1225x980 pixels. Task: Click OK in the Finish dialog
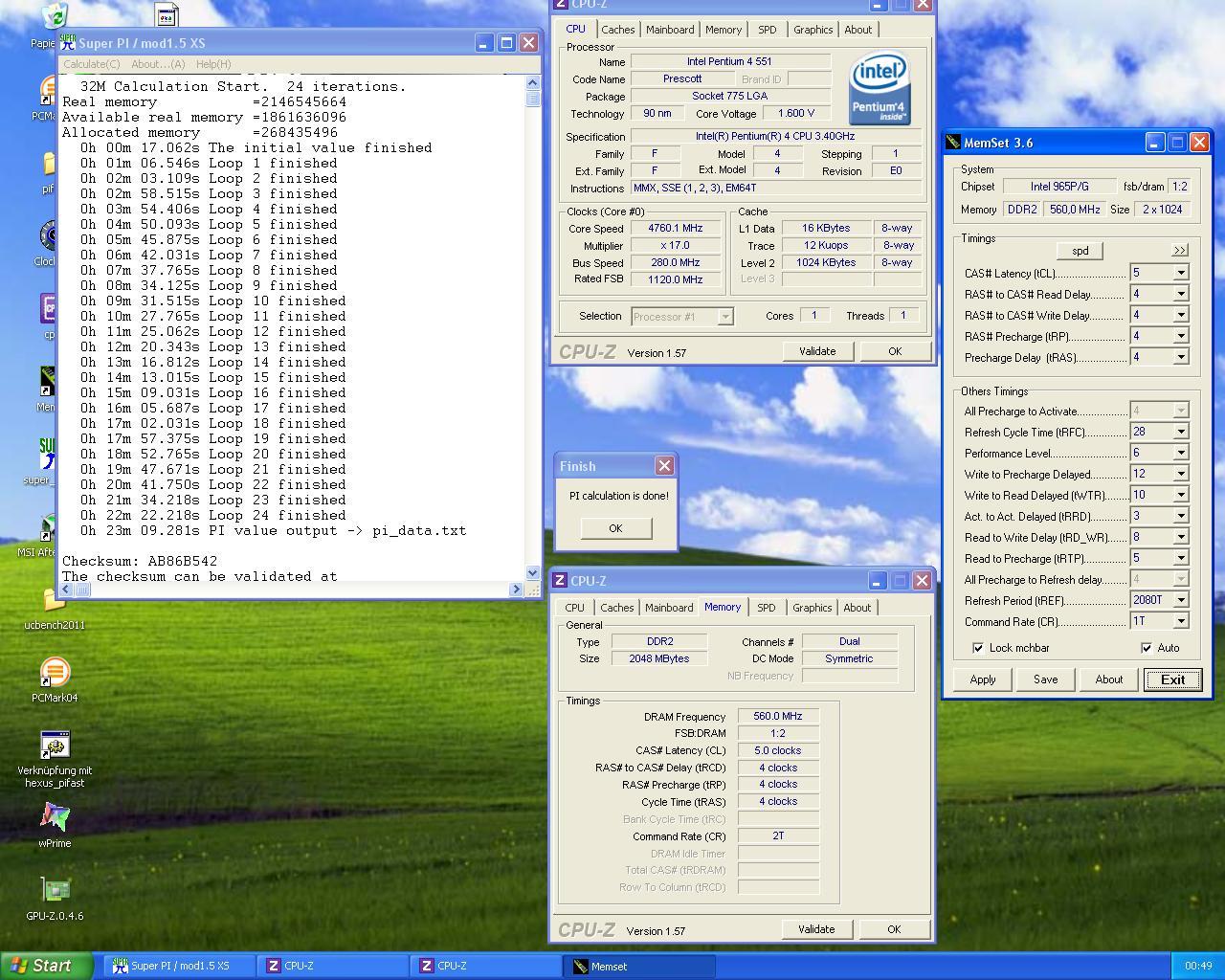pyautogui.click(x=615, y=528)
